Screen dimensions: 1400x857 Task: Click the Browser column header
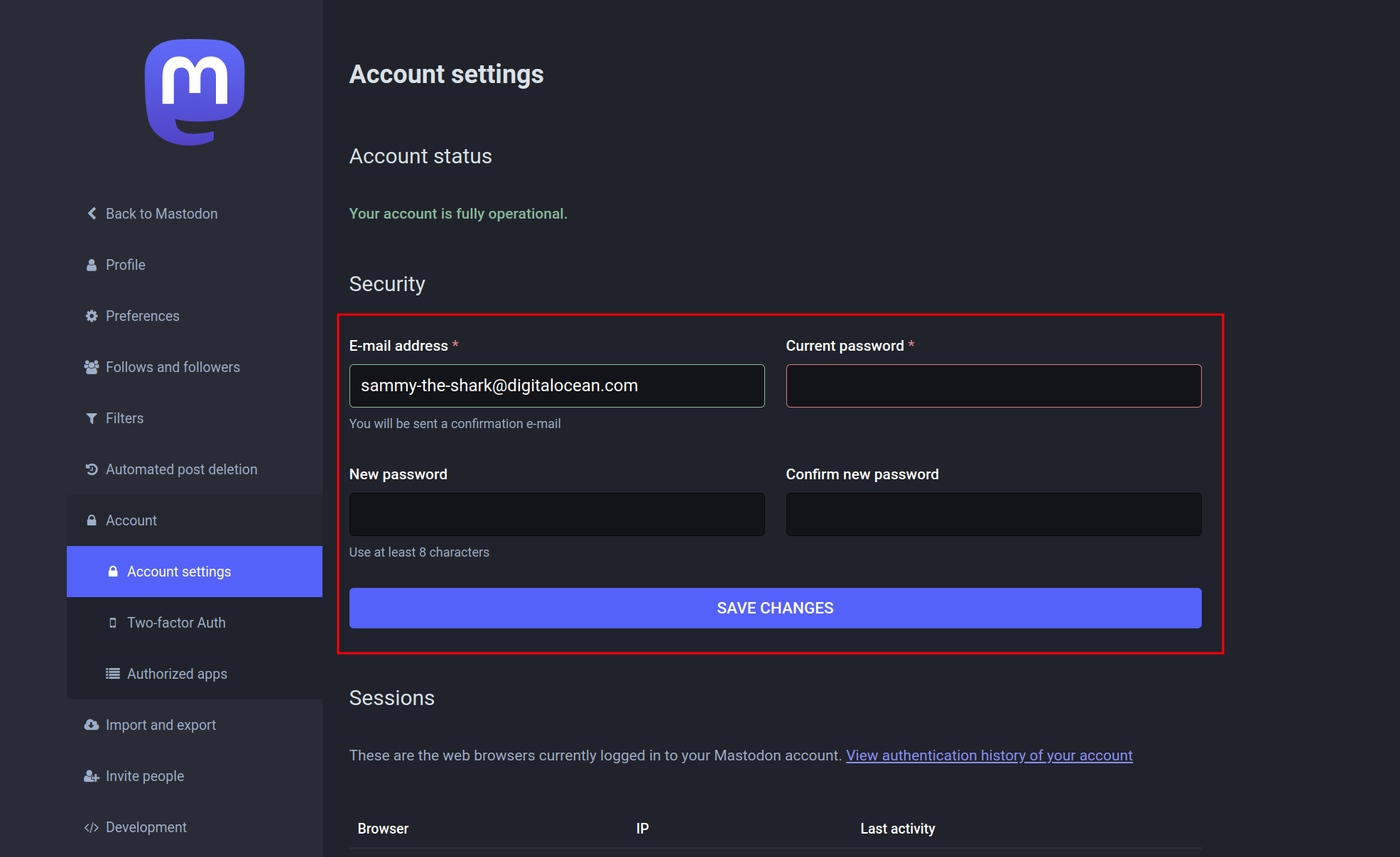[383, 829]
